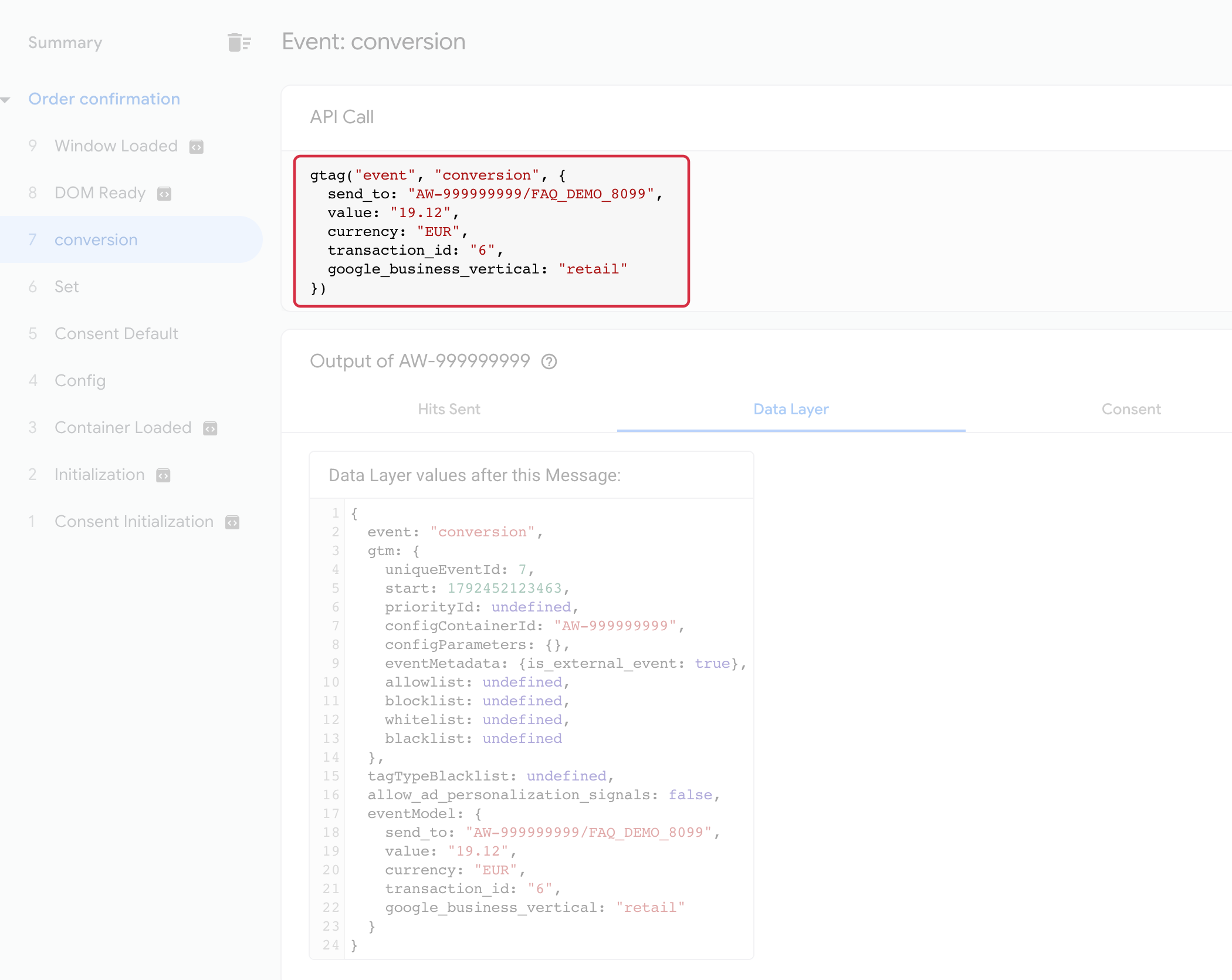The image size is (1232, 980).
Task: Click the code icon next to Consent Initialization
Action: click(x=232, y=522)
